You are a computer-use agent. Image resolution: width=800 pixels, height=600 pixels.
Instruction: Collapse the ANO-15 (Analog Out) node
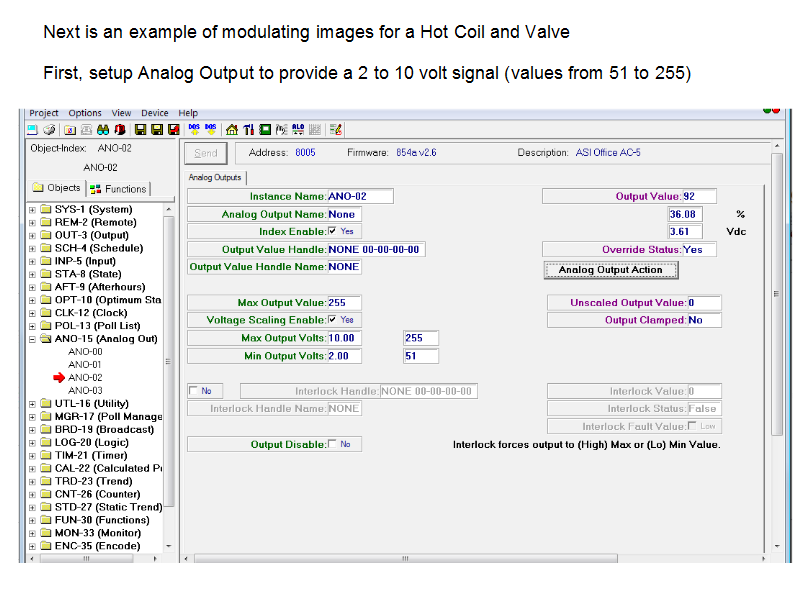[x=32, y=339]
